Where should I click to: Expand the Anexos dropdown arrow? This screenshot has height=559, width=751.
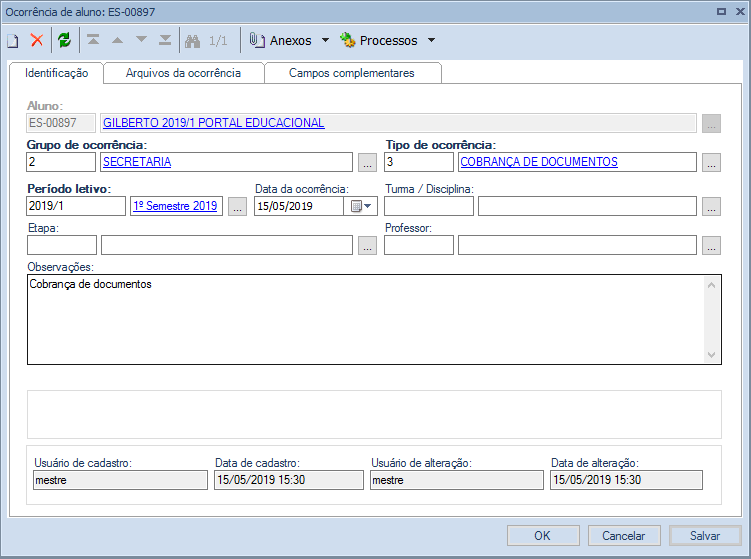coord(326,40)
